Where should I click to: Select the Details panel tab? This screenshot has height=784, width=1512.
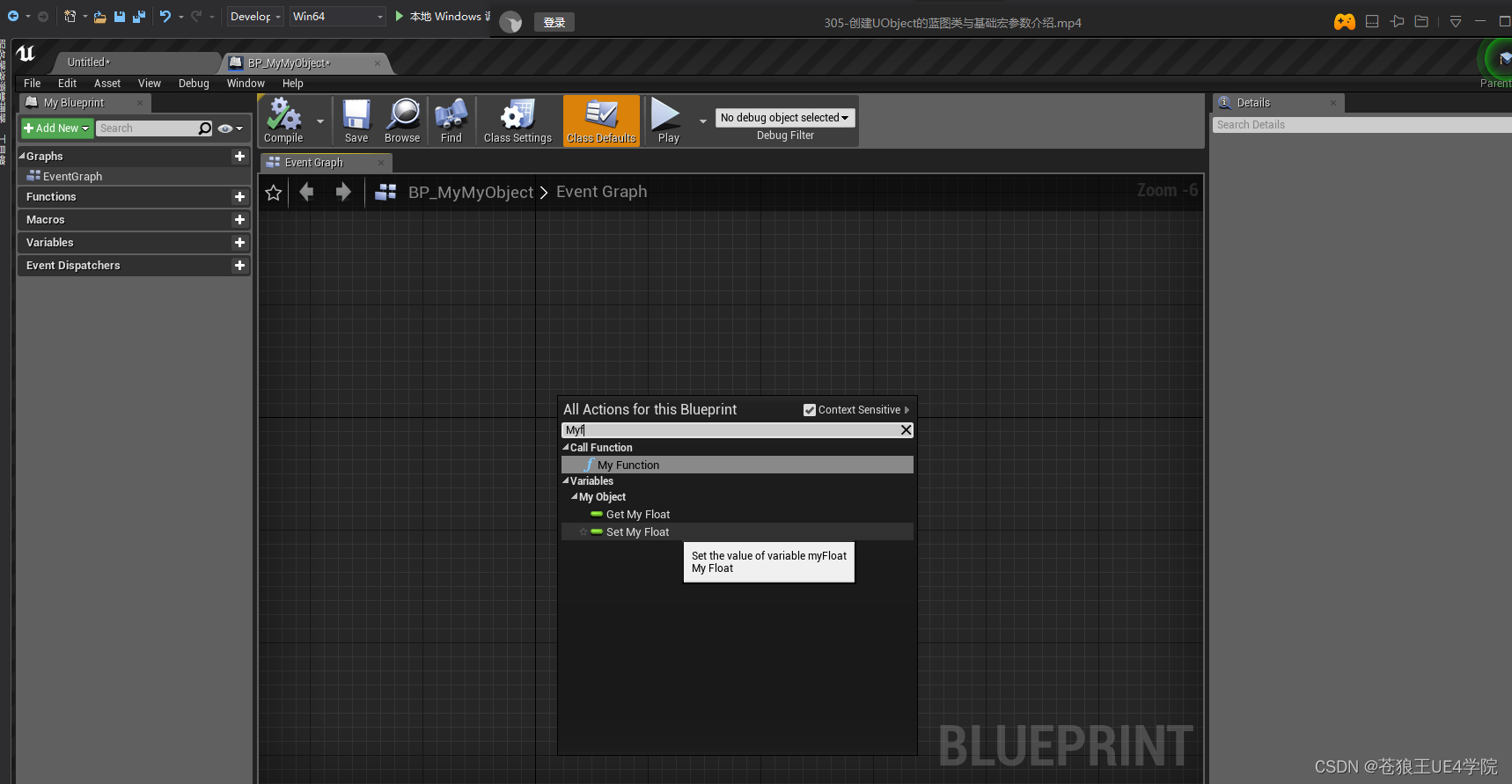tap(1278, 103)
